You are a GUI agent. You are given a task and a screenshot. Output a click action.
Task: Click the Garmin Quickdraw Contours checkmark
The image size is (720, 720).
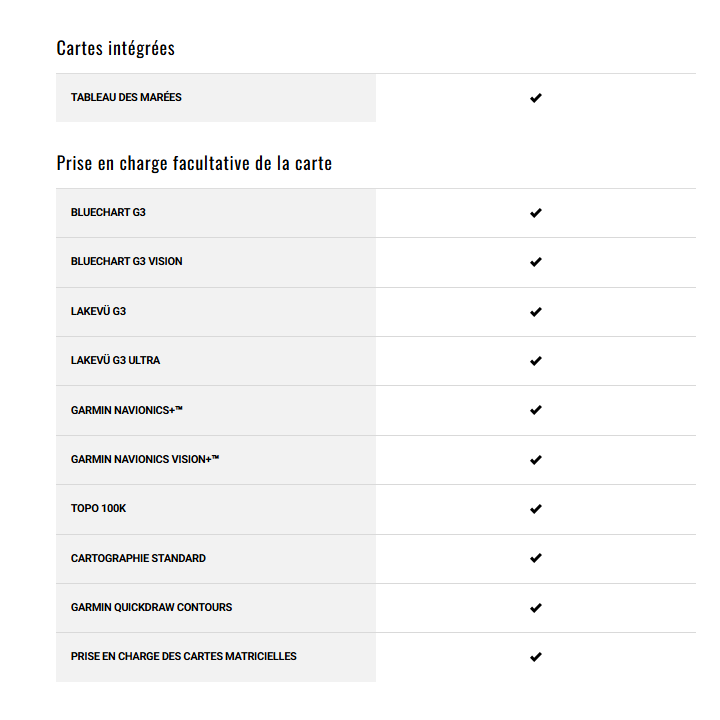(535, 608)
